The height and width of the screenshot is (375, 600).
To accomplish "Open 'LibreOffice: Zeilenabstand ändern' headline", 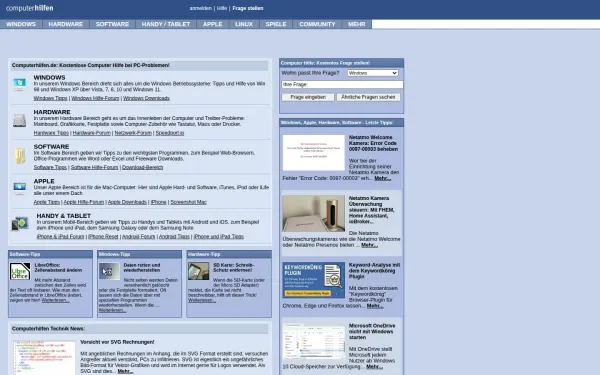I will point(58,267).
